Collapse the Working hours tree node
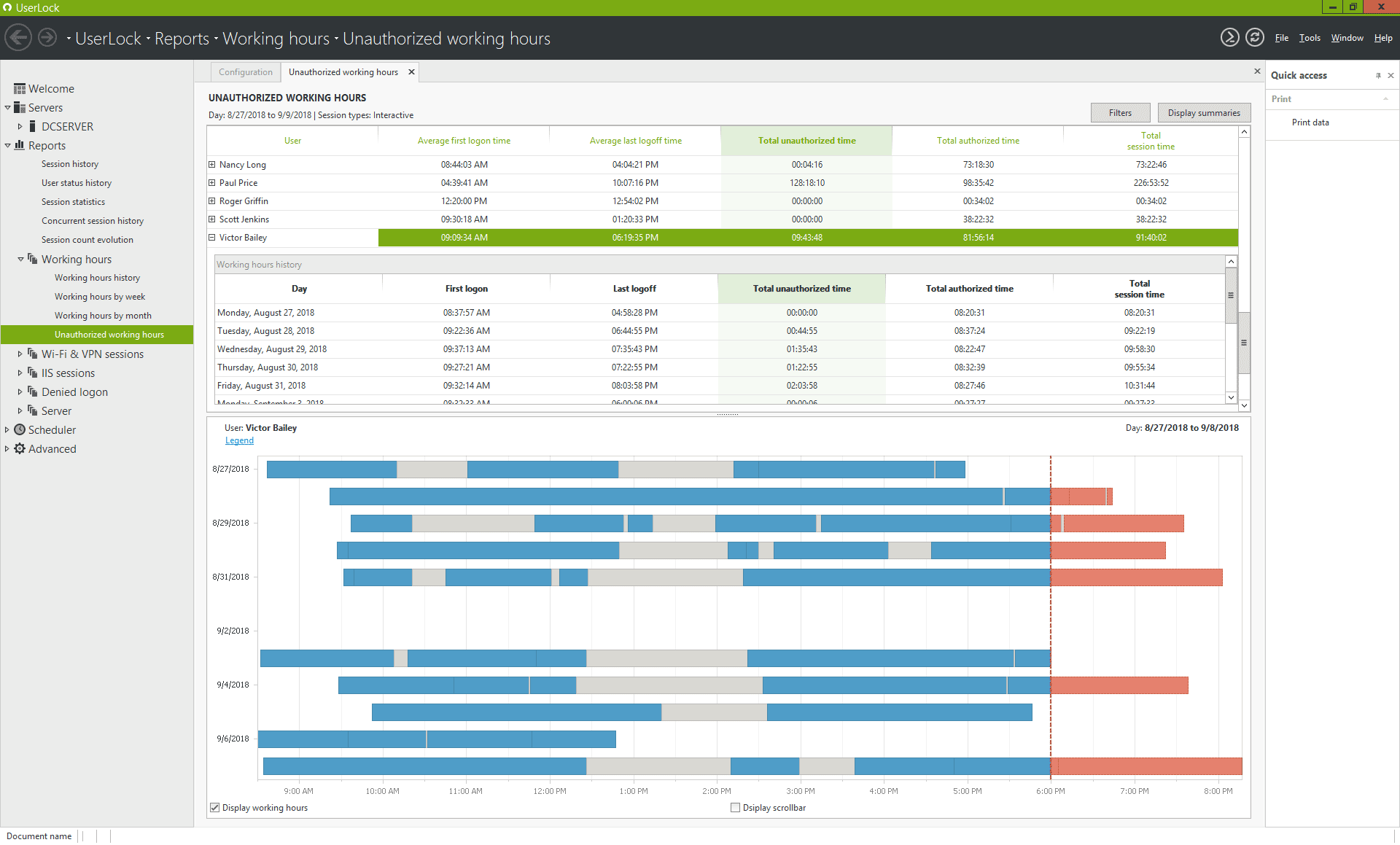Image resolution: width=1400 pixels, height=845 pixels. (20, 260)
